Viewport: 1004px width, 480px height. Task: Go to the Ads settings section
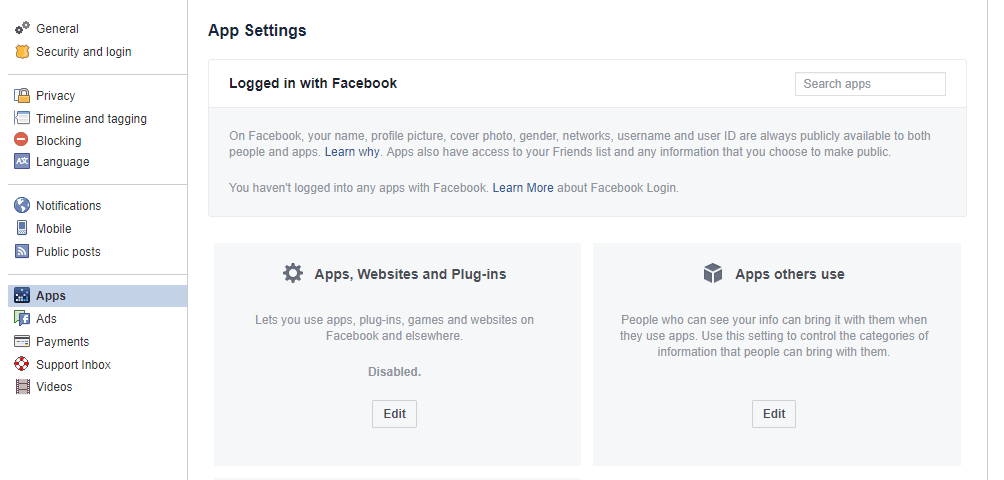[46, 319]
